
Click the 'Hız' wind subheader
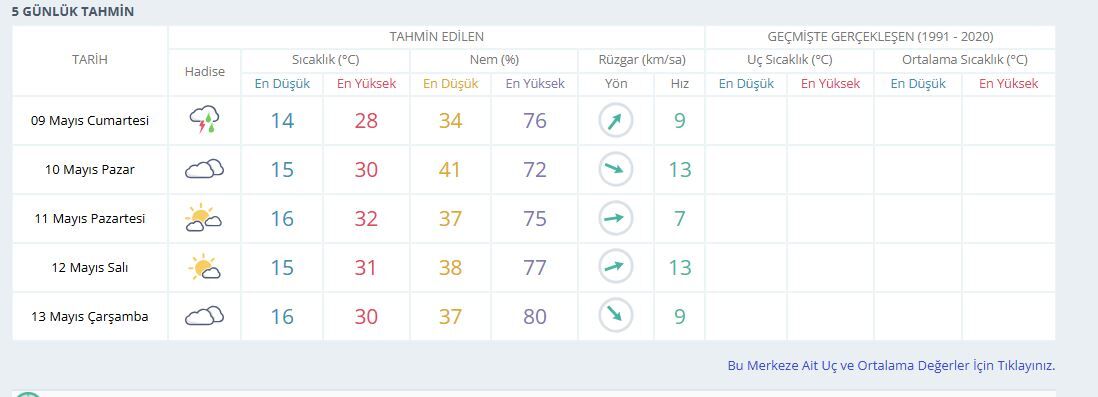tap(679, 84)
